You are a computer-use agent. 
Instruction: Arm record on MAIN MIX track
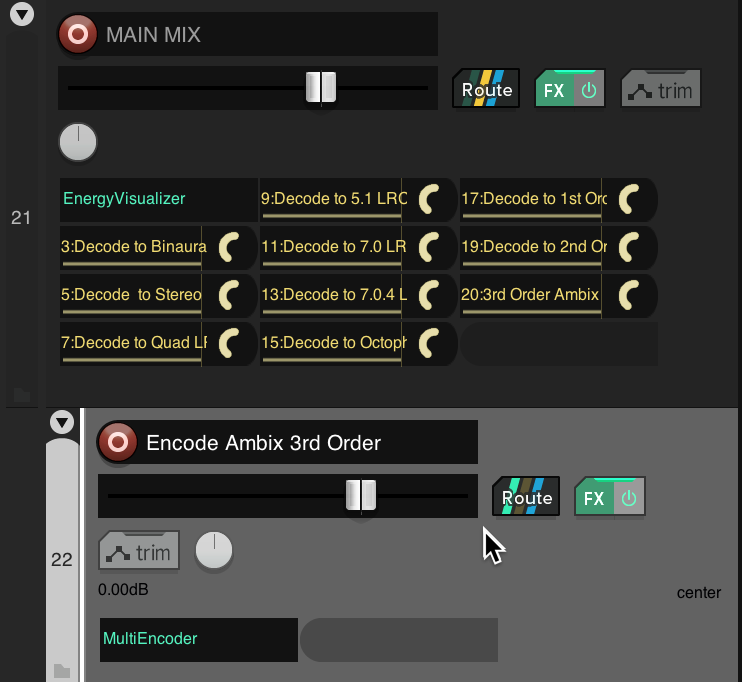[78, 34]
